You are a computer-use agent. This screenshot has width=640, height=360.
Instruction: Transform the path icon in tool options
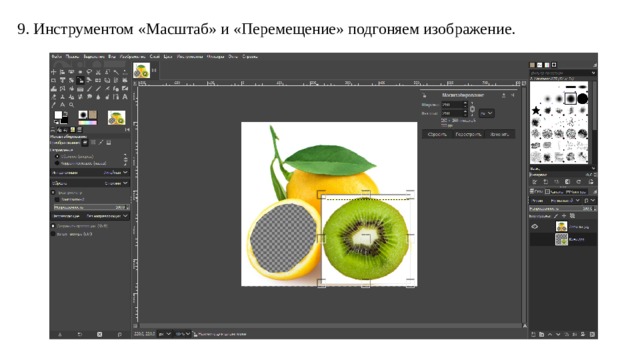pyautogui.click(x=101, y=142)
